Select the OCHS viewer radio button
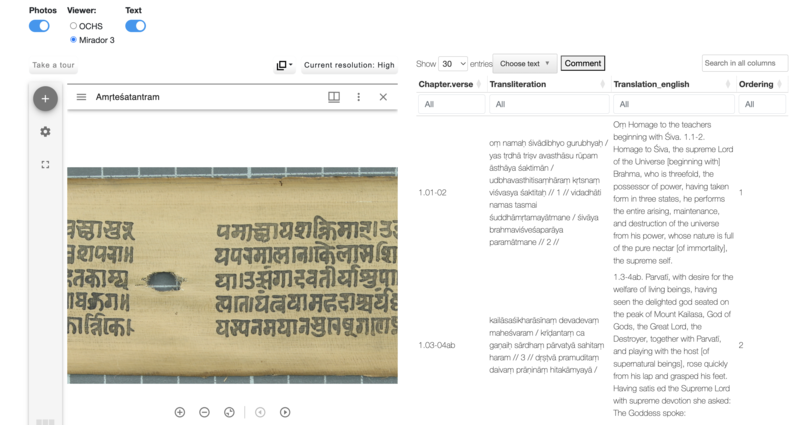800x425 pixels. tap(73, 26)
